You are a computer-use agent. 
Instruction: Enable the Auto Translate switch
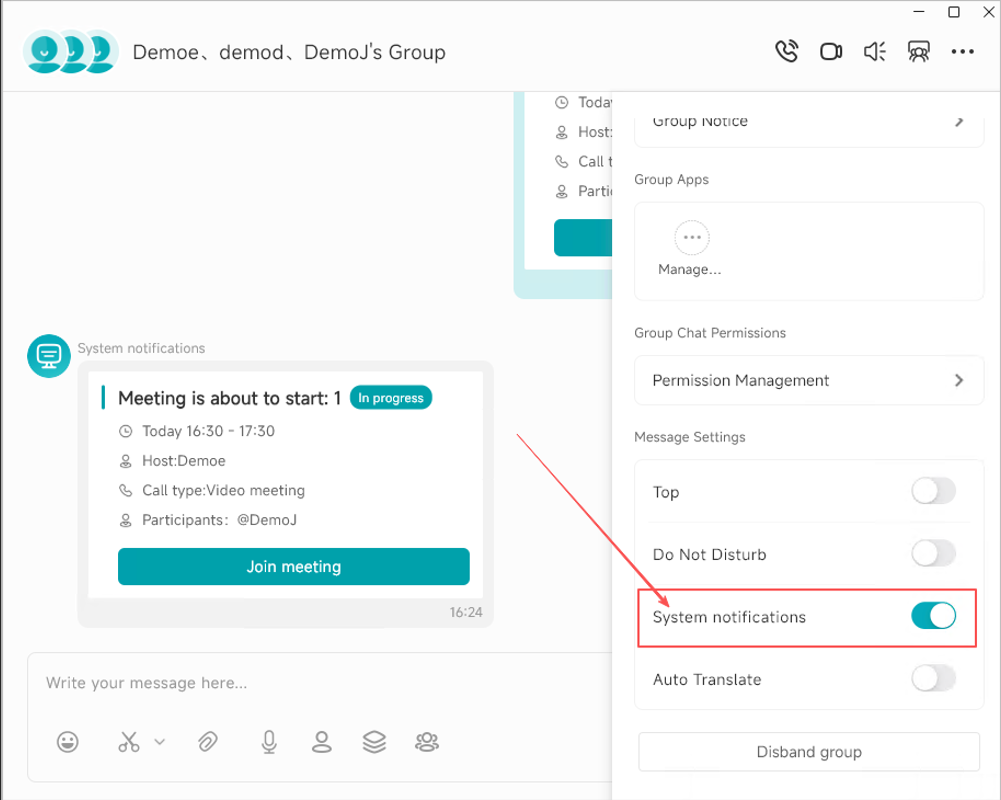[x=933, y=679]
